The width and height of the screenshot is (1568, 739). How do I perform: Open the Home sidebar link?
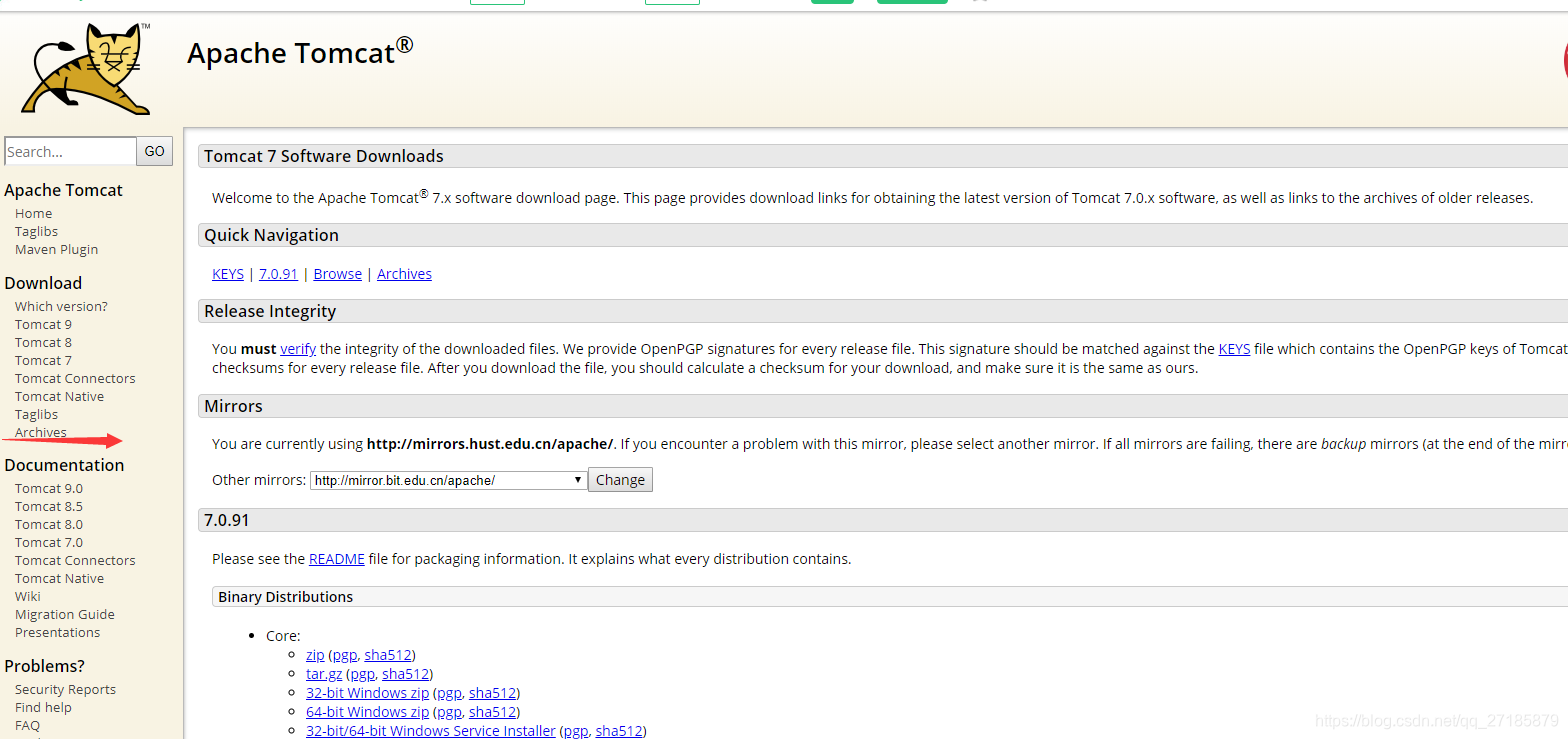tap(33, 213)
